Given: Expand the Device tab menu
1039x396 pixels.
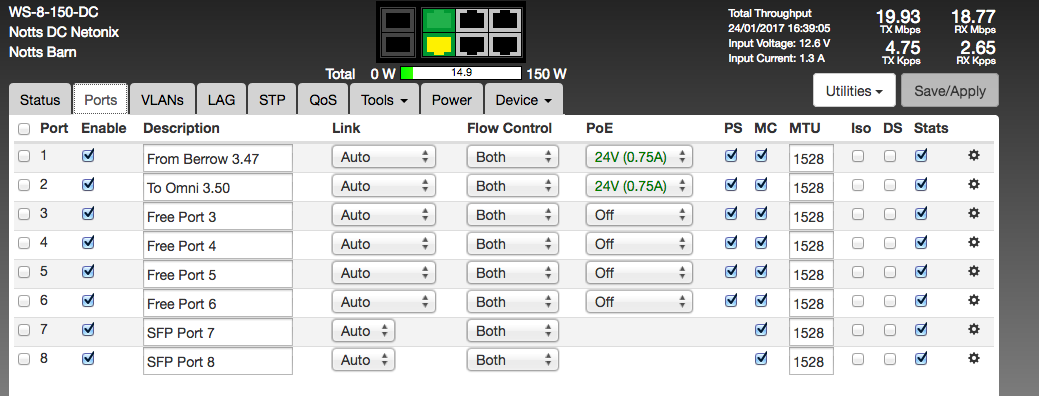Looking at the screenshot, I should [523, 100].
